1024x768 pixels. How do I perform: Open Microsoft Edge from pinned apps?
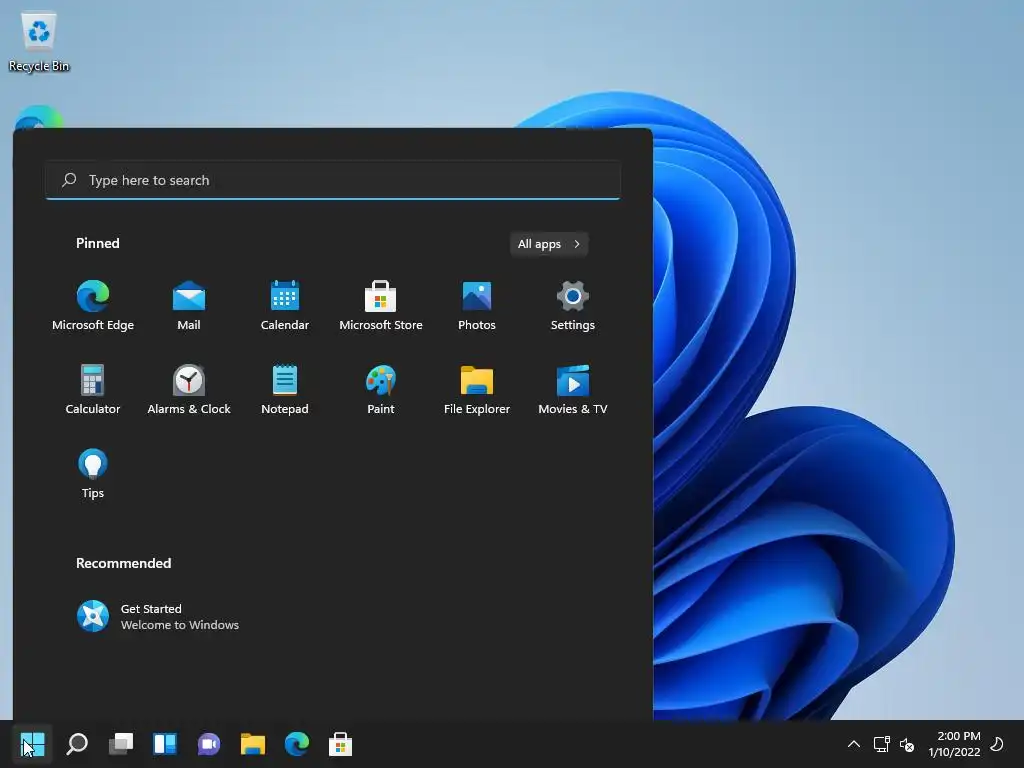pyautogui.click(x=93, y=305)
